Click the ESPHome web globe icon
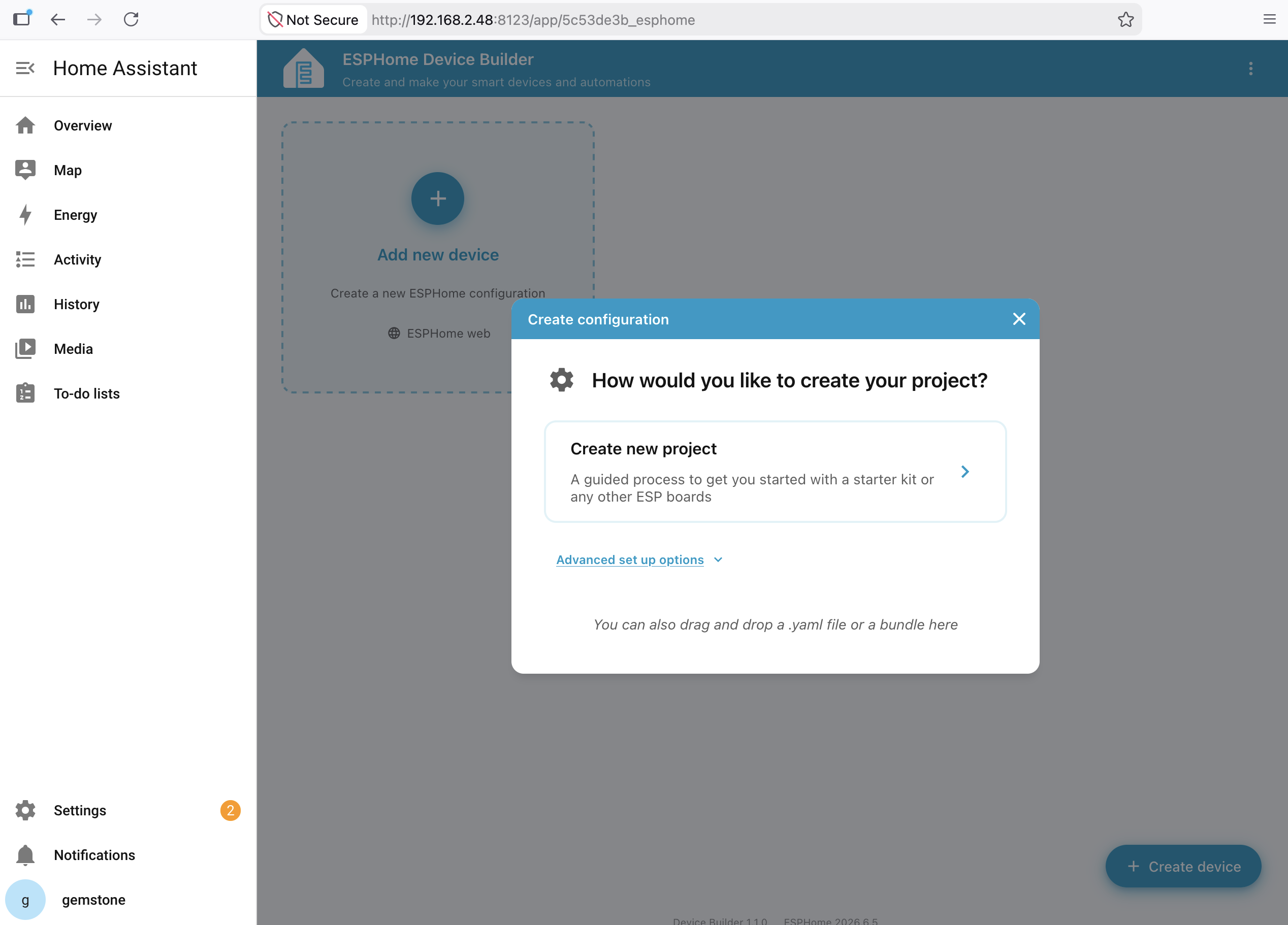The height and width of the screenshot is (925, 1288). pyautogui.click(x=394, y=334)
